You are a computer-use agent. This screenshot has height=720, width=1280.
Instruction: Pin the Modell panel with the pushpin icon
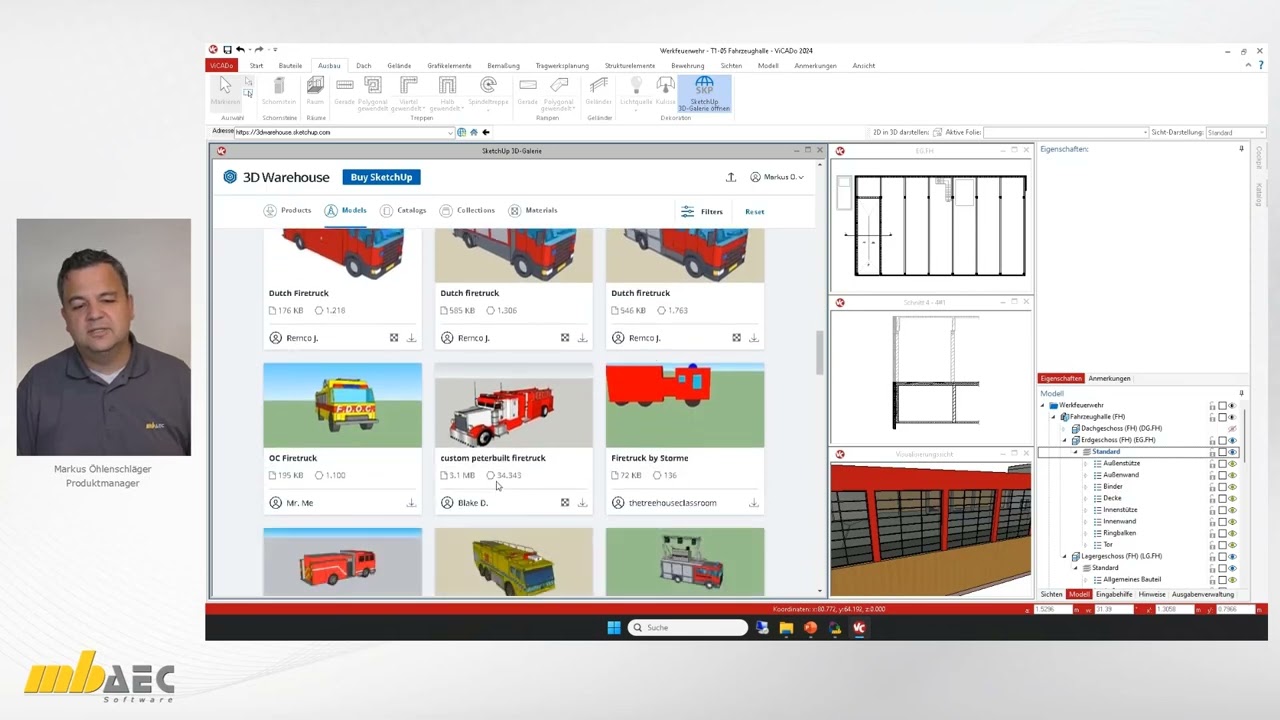[1242, 394]
